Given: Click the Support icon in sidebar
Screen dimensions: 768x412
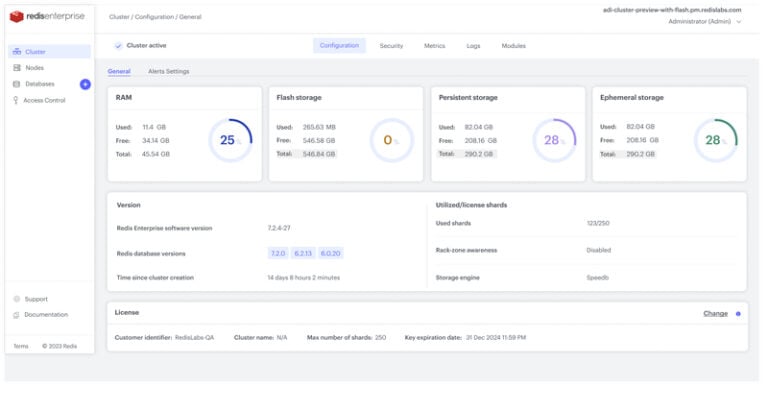Looking at the screenshot, I should tap(17, 299).
